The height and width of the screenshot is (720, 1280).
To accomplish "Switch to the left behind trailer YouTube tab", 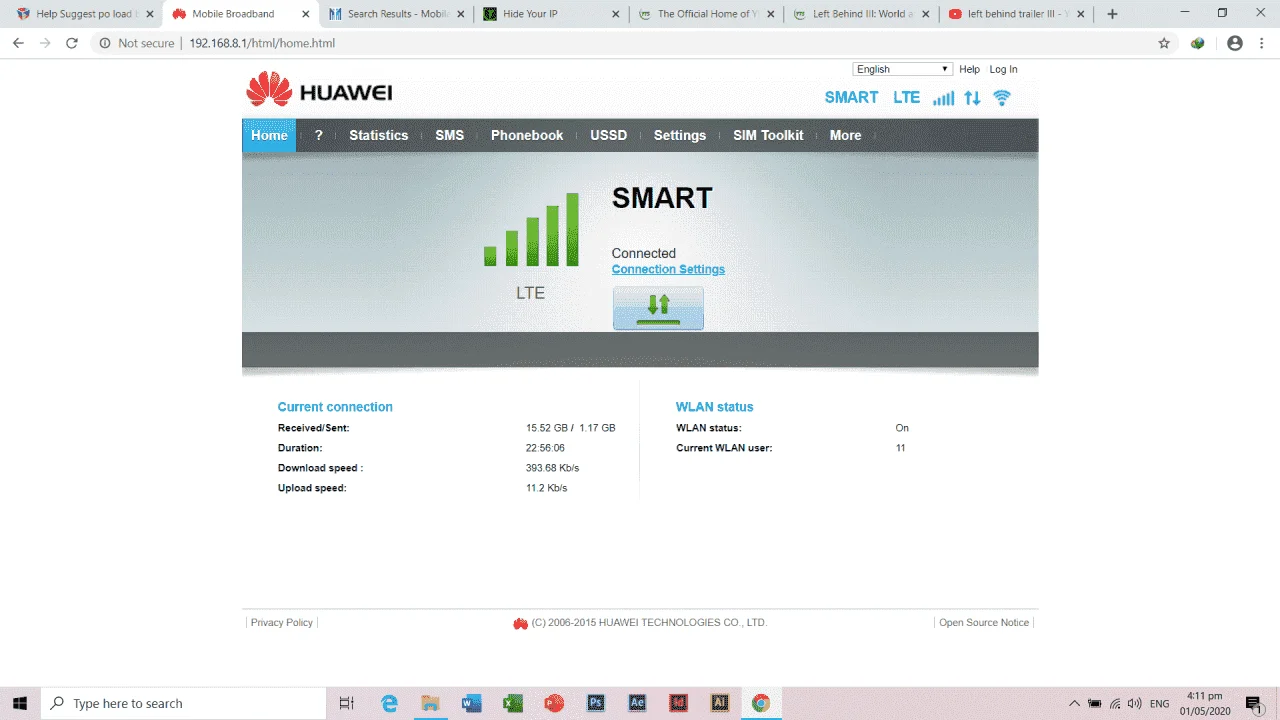I will click(1016, 14).
